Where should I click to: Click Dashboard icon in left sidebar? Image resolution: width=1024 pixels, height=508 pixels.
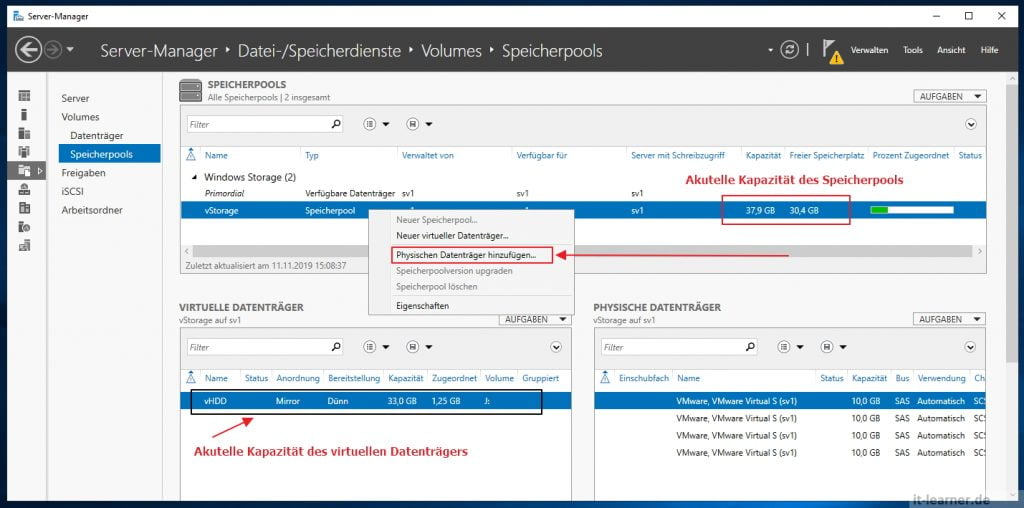(x=24, y=96)
